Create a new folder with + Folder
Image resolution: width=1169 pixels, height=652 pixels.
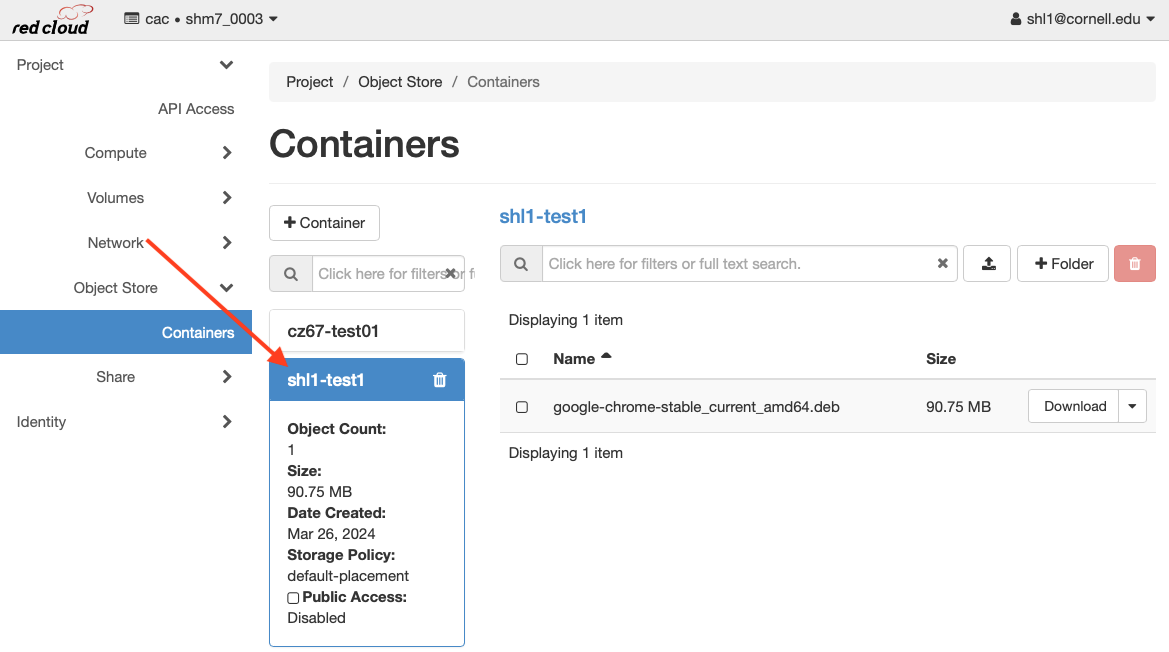point(1063,264)
